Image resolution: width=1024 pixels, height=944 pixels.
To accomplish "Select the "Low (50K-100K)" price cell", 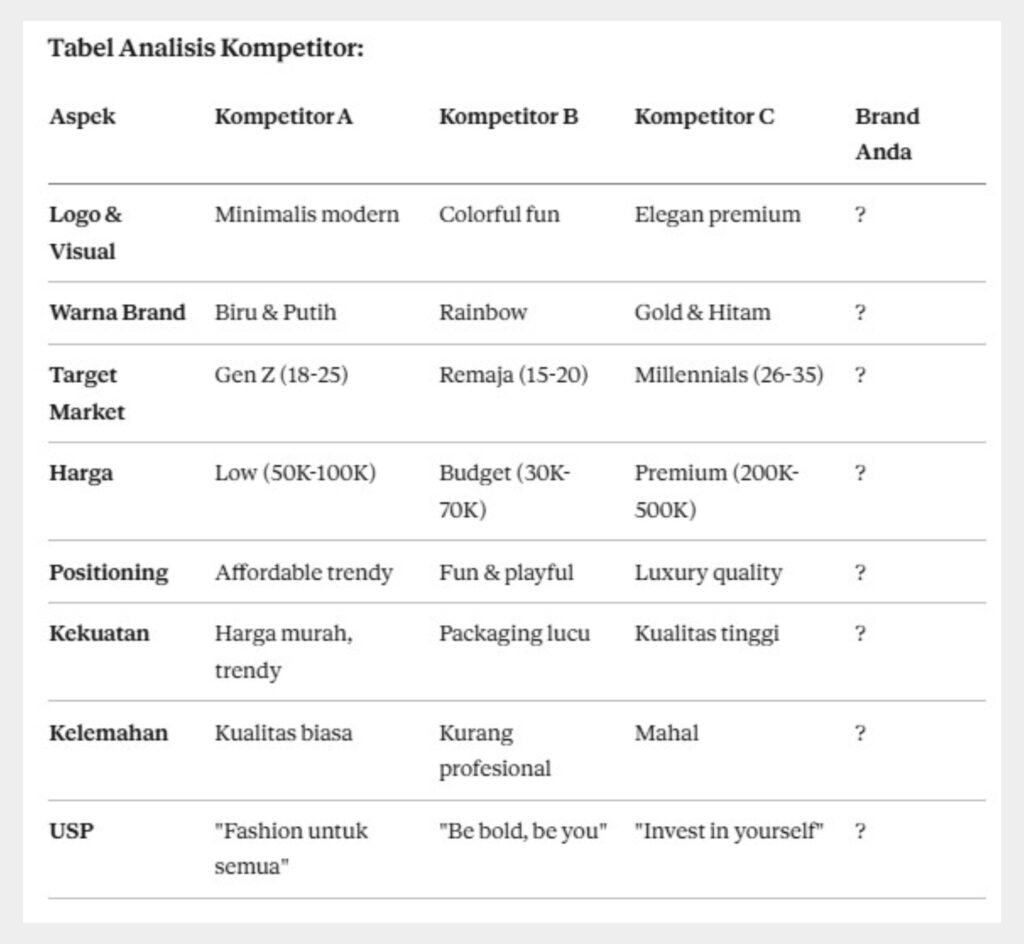I will pyautogui.click(x=295, y=473).
